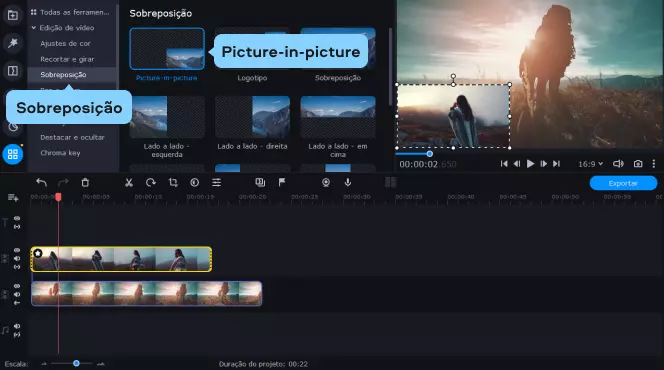Viewport: 664px width, 370px height.
Task: Click the undo arrow
Action: click(41, 182)
